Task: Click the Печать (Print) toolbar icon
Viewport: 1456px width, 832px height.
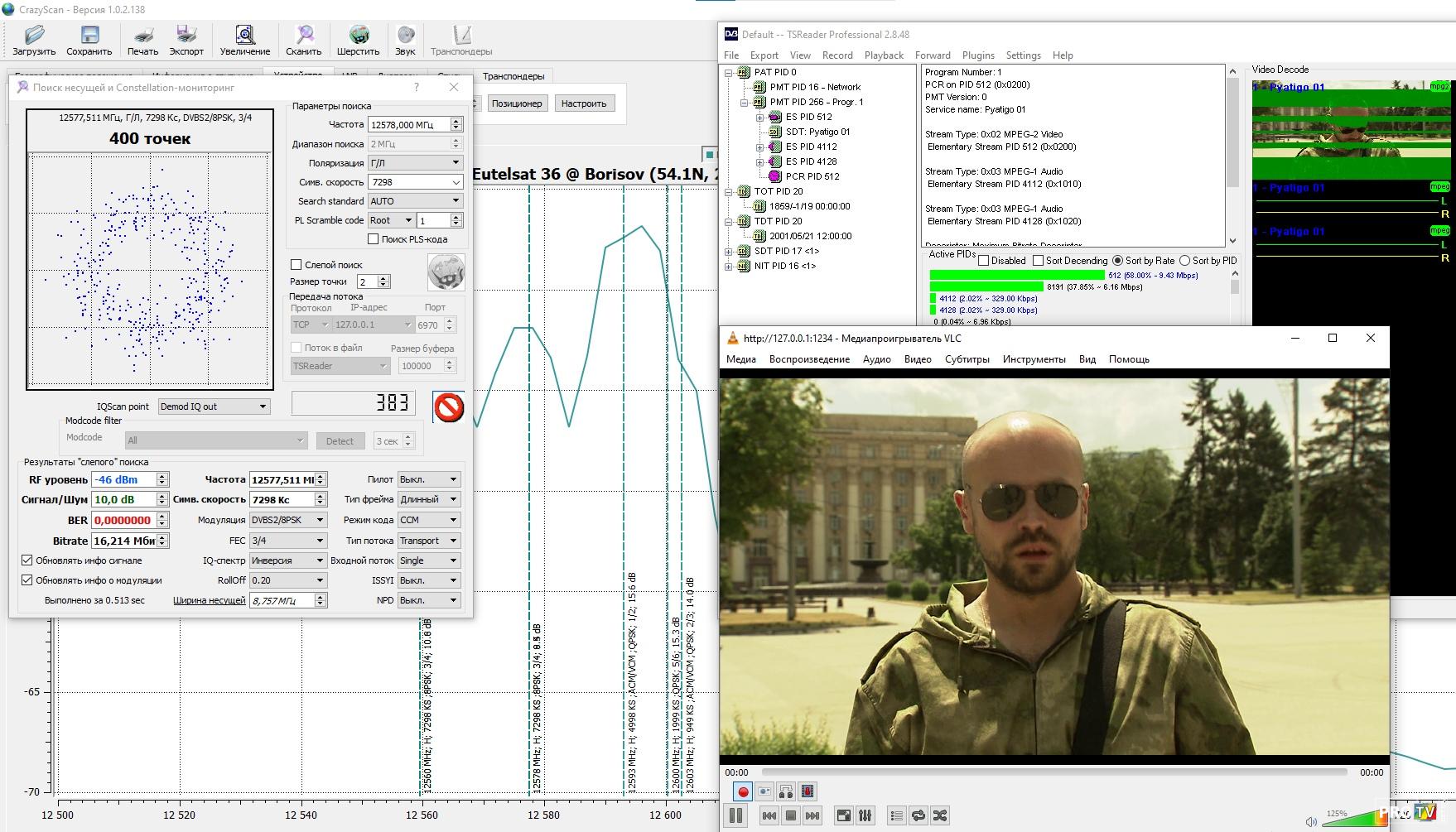Action: point(142,39)
